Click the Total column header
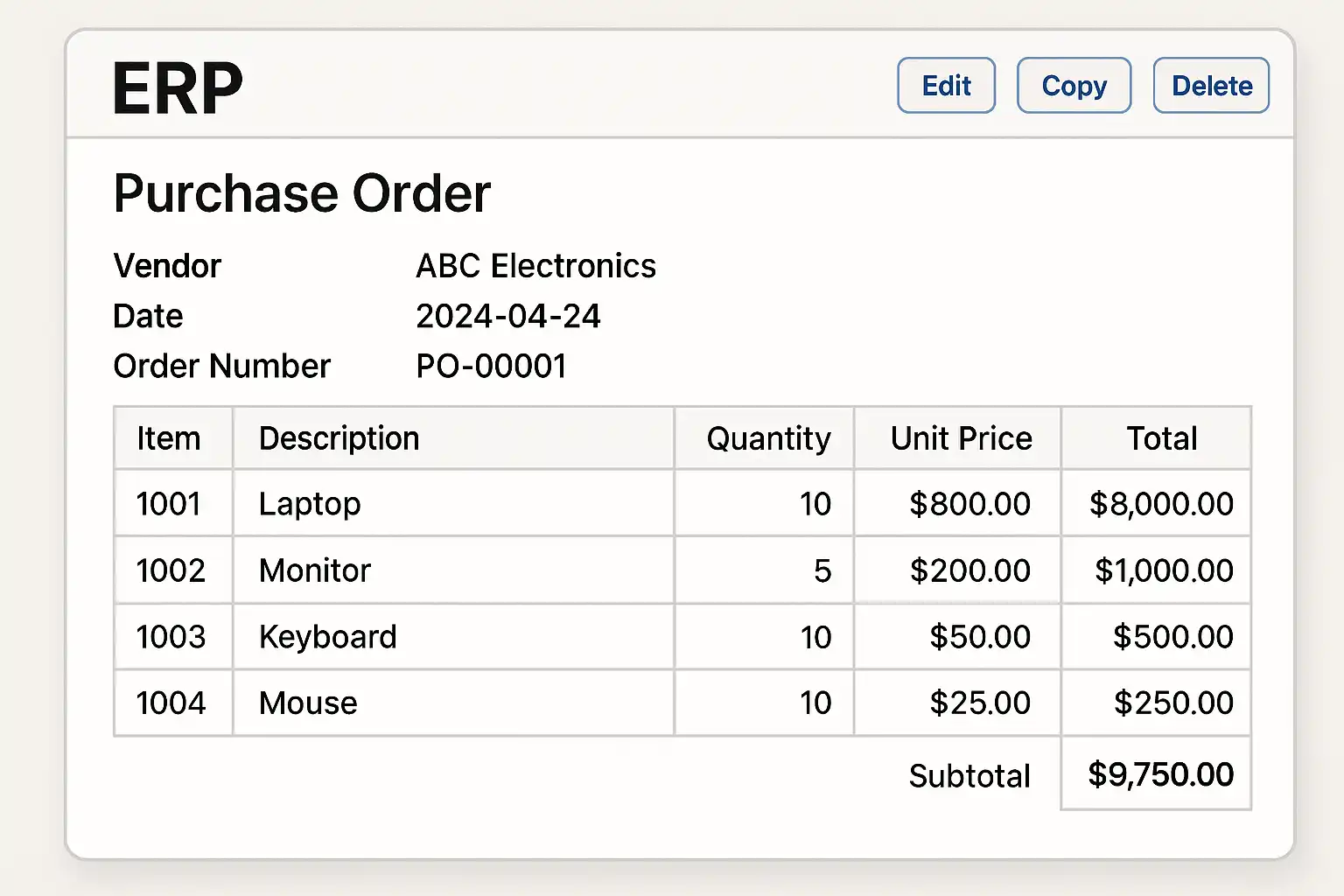The height and width of the screenshot is (896, 1344). (1161, 438)
